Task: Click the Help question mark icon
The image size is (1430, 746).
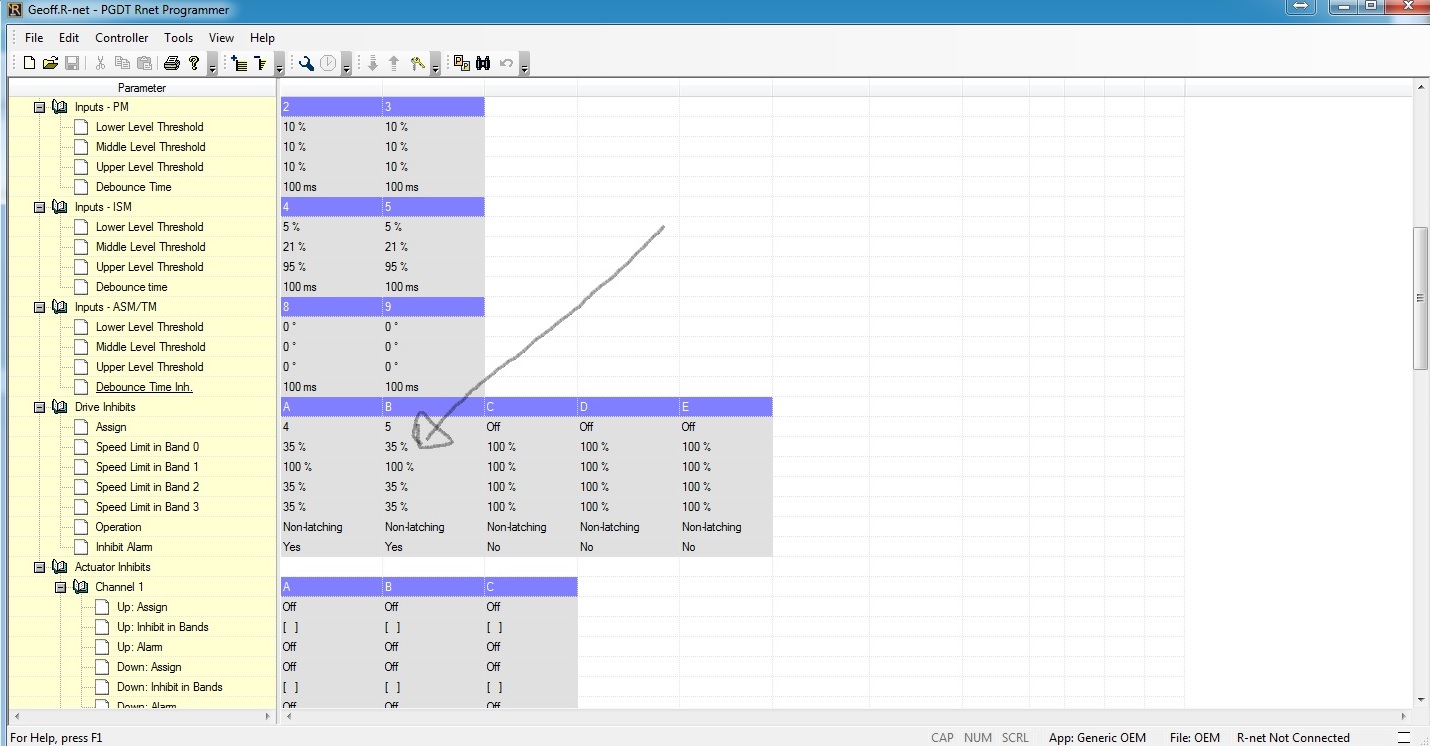Action: click(194, 63)
